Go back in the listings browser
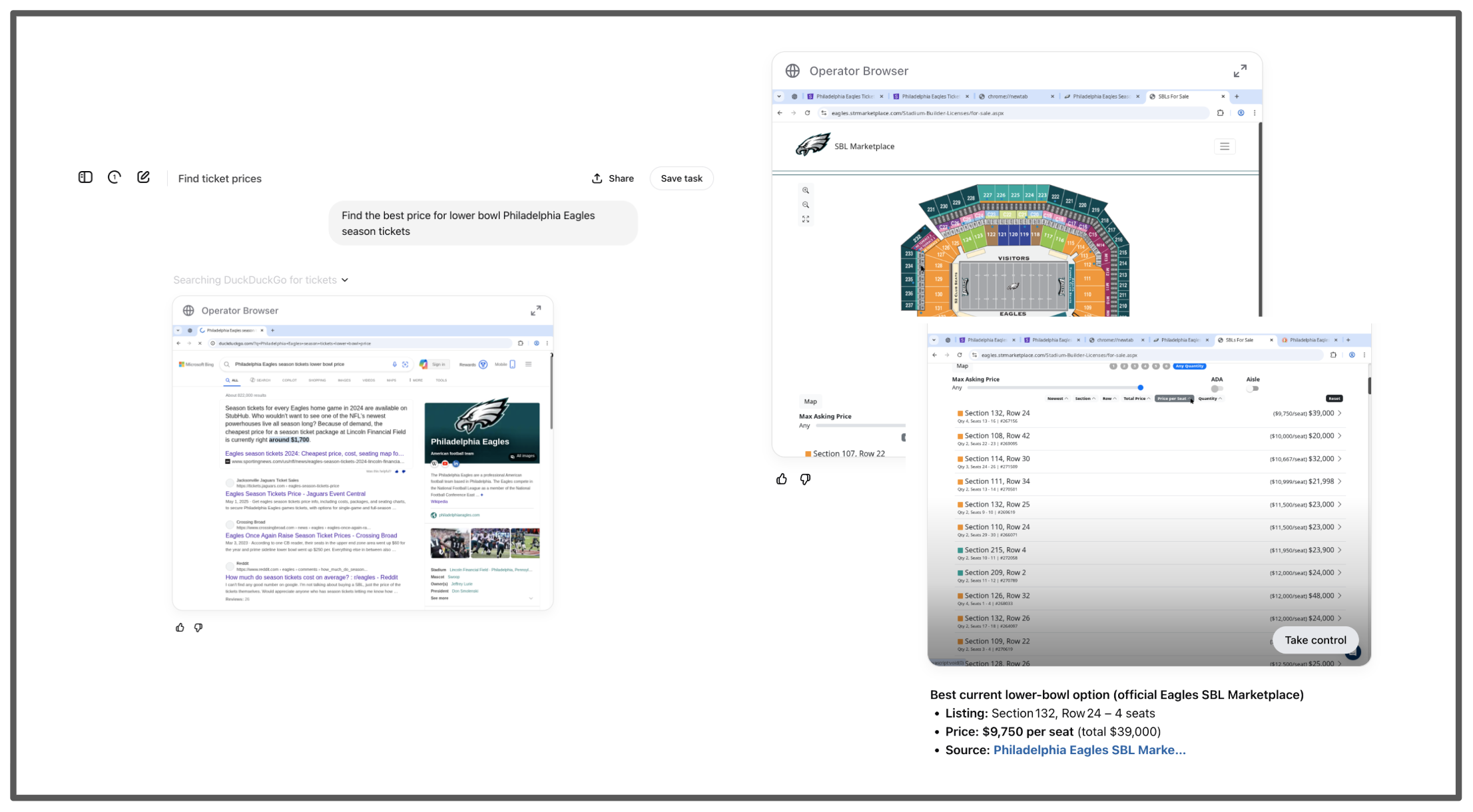The width and height of the screenshot is (1473, 812). coord(934,355)
